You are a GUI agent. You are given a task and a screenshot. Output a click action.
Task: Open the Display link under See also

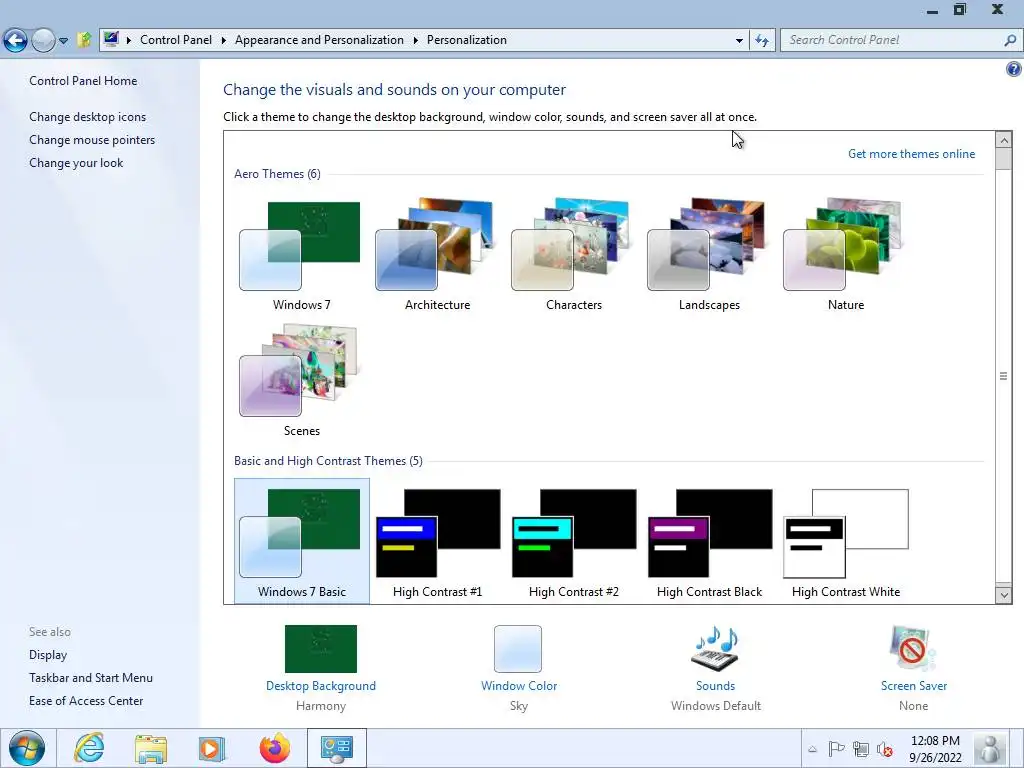point(48,655)
